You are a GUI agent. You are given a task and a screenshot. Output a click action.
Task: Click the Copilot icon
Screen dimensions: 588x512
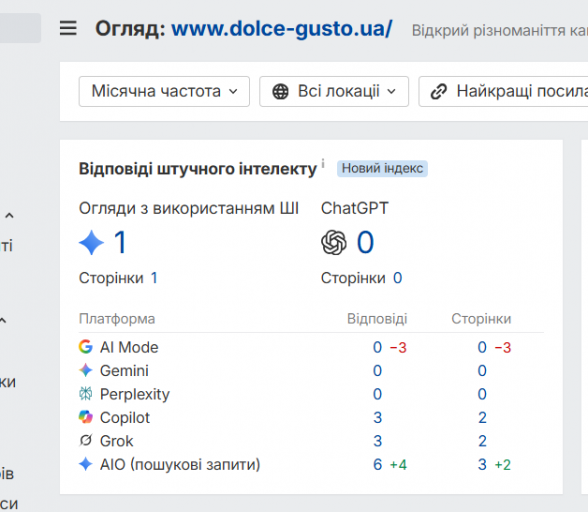point(86,417)
